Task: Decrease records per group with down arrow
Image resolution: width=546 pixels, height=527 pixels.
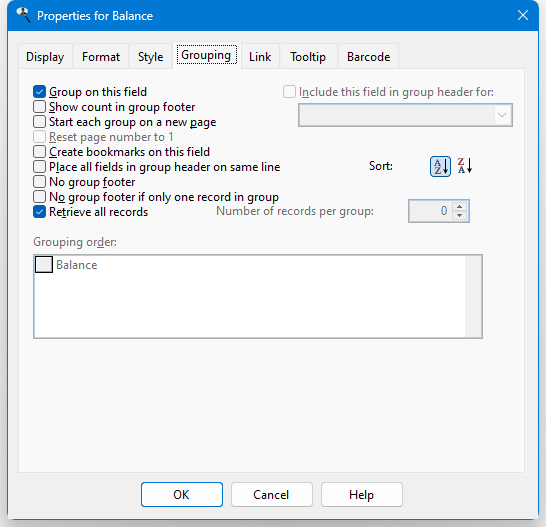Action: coord(460,215)
